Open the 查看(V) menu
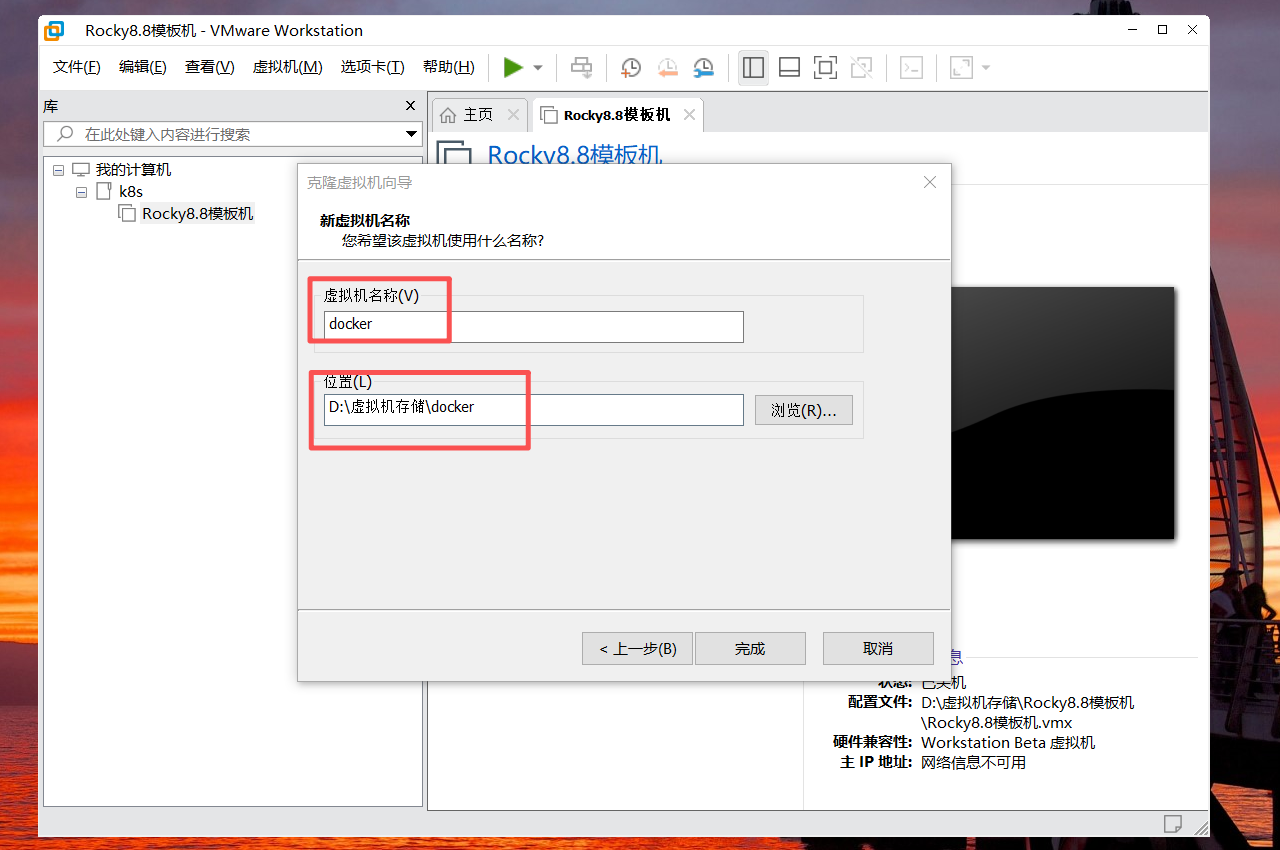Image resolution: width=1280 pixels, height=850 pixels. click(210, 67)
